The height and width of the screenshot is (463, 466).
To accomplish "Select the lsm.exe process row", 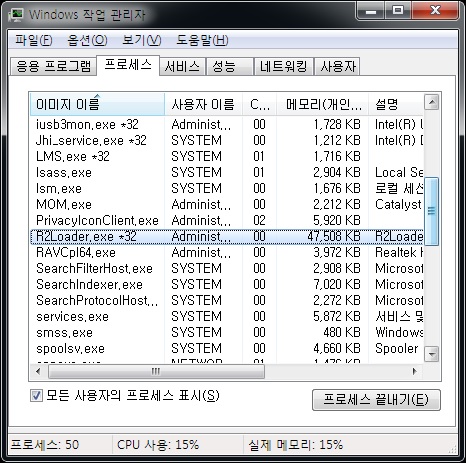I will tap(227, 189).
